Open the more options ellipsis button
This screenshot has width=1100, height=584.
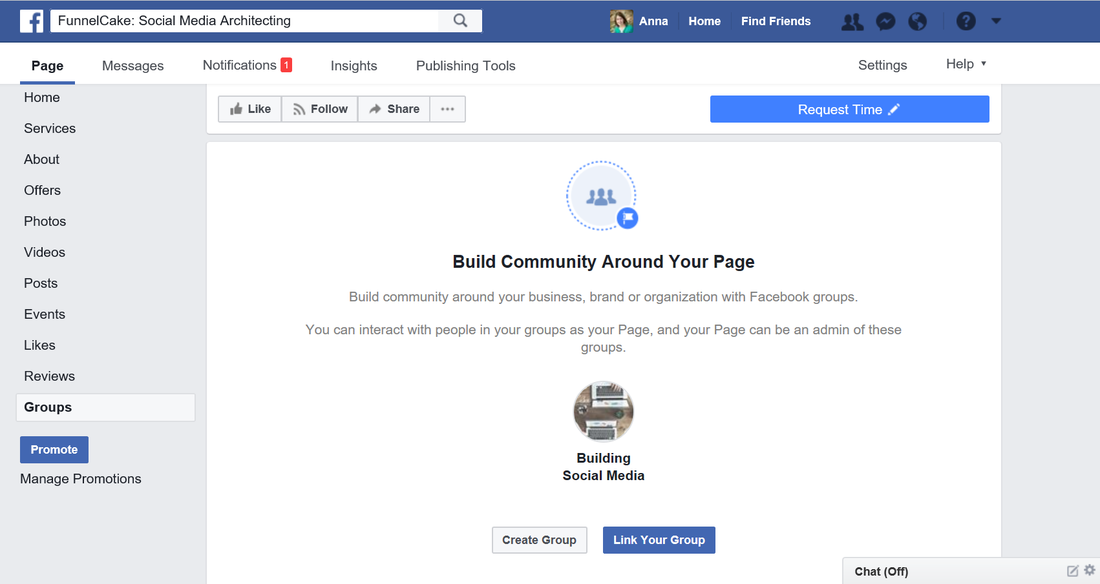point(448,109)
